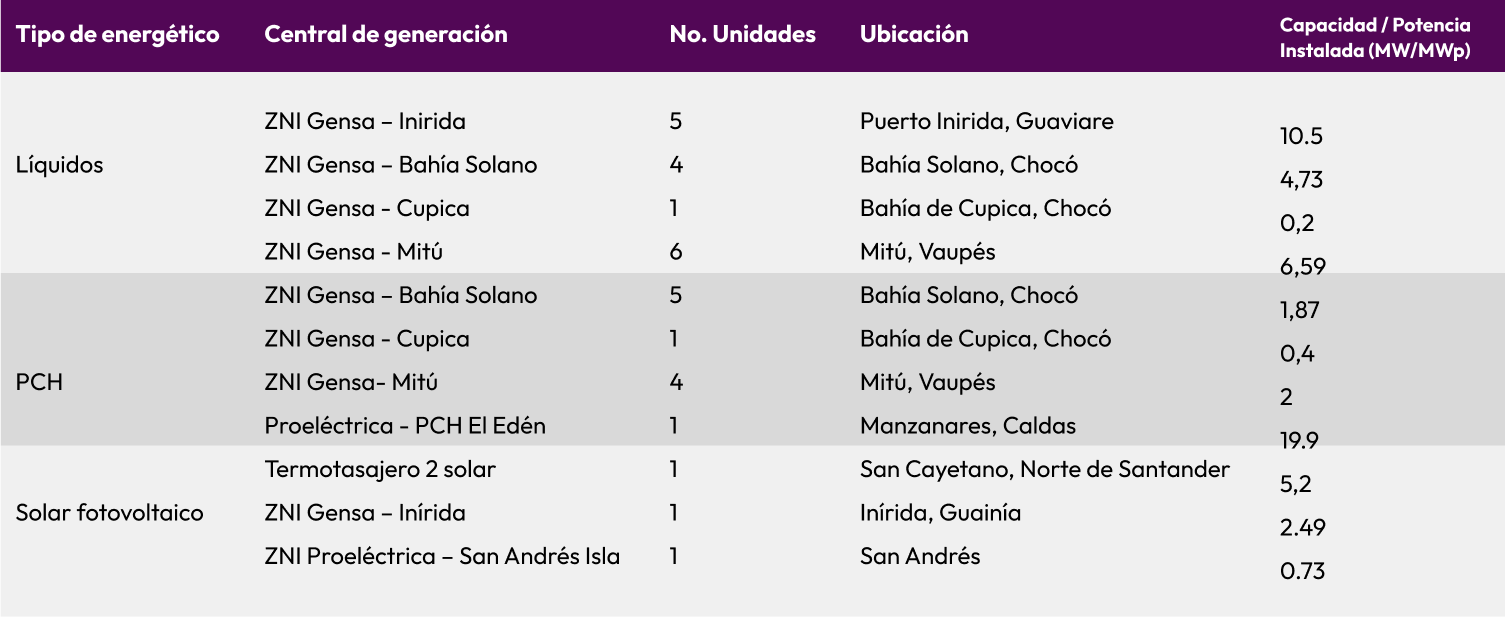This screenshot has height=617, width=1505.
Task: Select the "Termotasajero 2 solar" plant cell
Action: [x=380, y=469]
